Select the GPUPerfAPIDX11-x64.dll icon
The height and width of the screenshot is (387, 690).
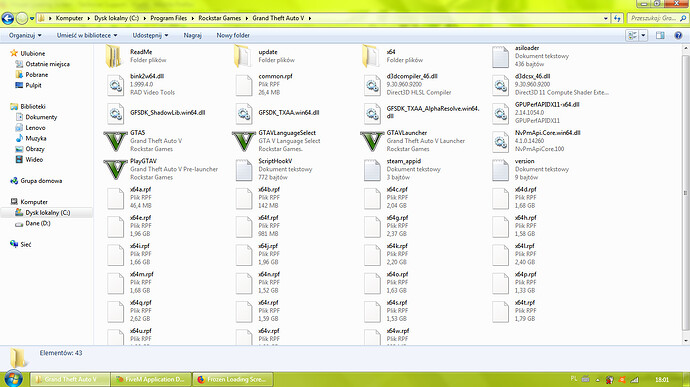[500, 114]
